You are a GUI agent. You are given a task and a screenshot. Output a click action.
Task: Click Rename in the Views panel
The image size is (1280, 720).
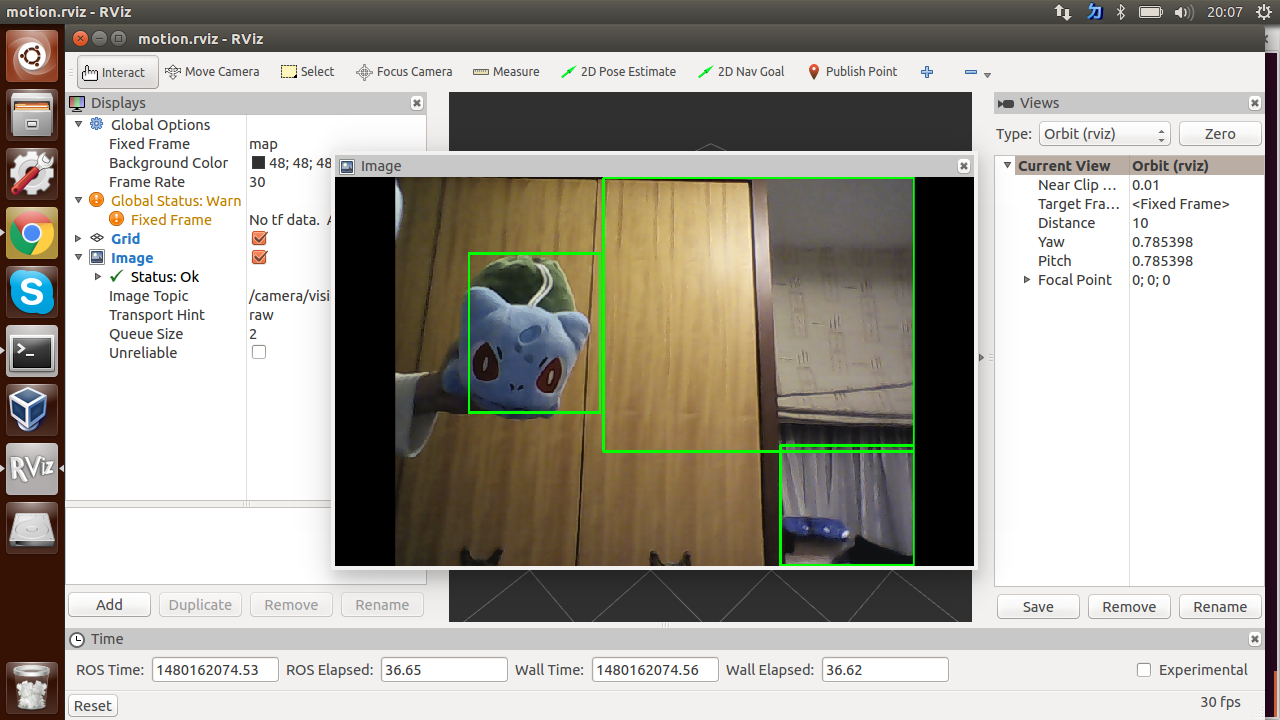click(1220, 607)
